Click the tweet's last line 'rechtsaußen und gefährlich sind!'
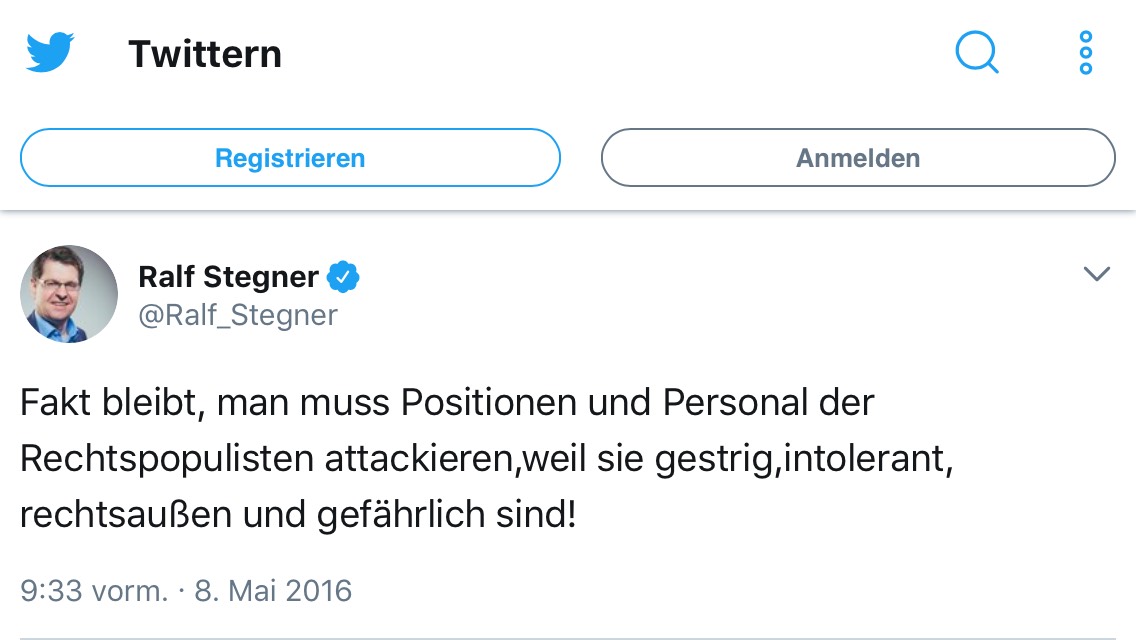Screen dimensions: 1136x640 pyautogui.click(x=298, y=516)
